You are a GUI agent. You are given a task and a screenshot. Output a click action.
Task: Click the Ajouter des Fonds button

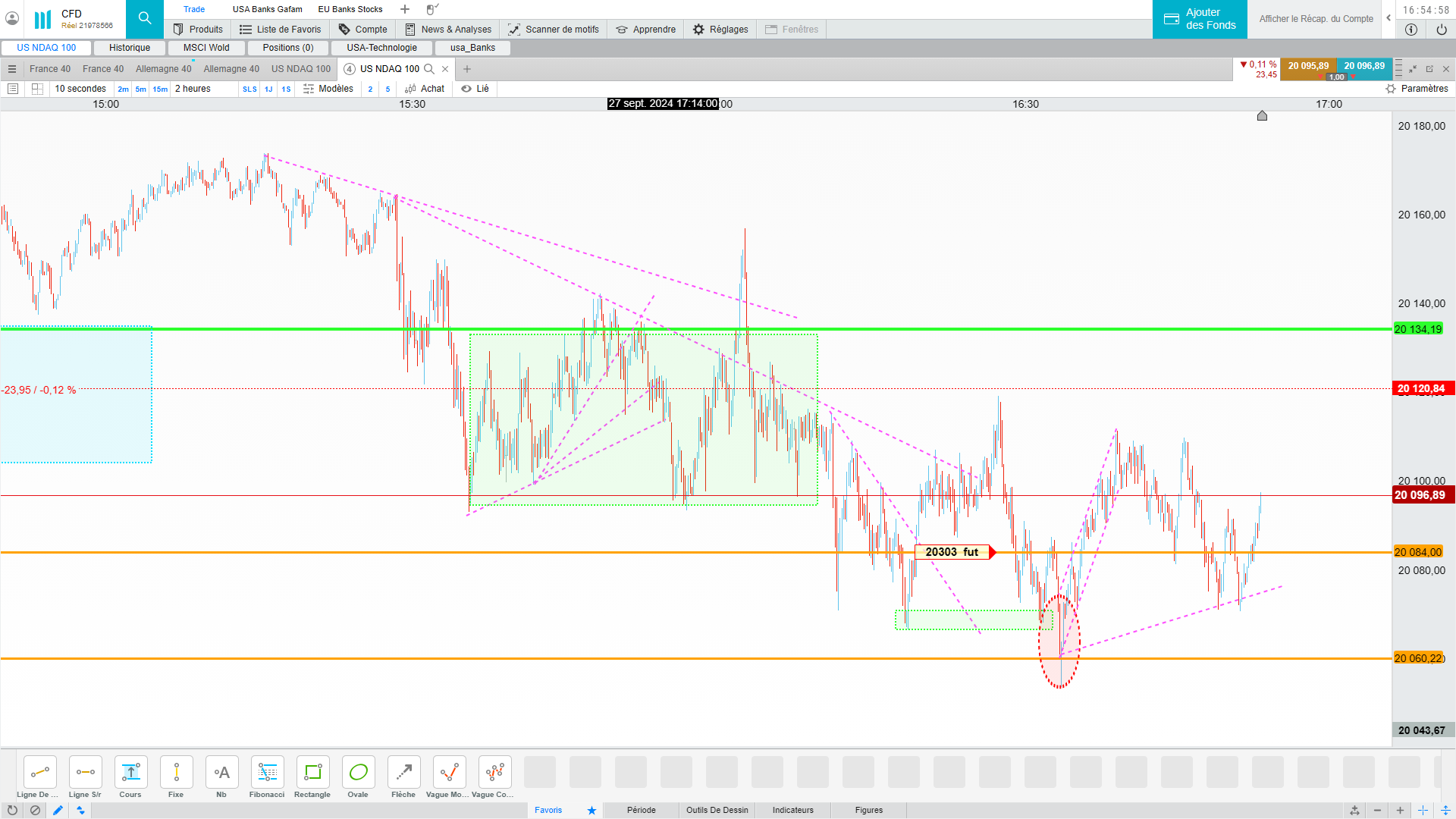click(x=1200, y=19)
